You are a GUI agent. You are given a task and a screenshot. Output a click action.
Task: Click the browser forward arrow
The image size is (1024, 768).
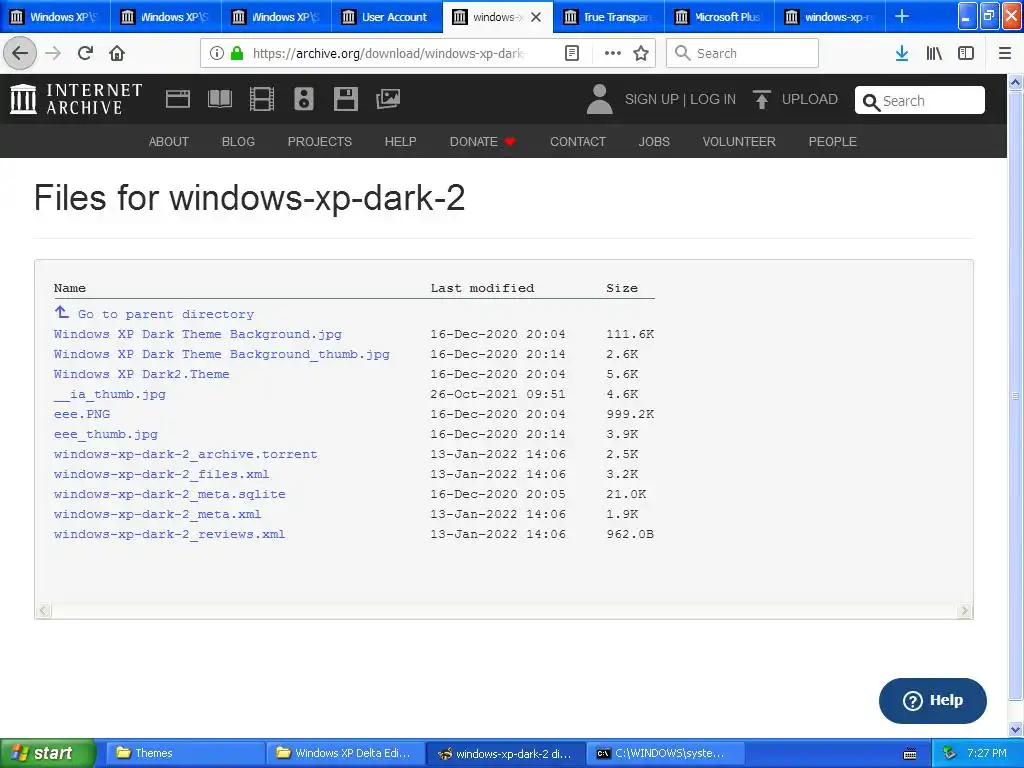point(53,53)
